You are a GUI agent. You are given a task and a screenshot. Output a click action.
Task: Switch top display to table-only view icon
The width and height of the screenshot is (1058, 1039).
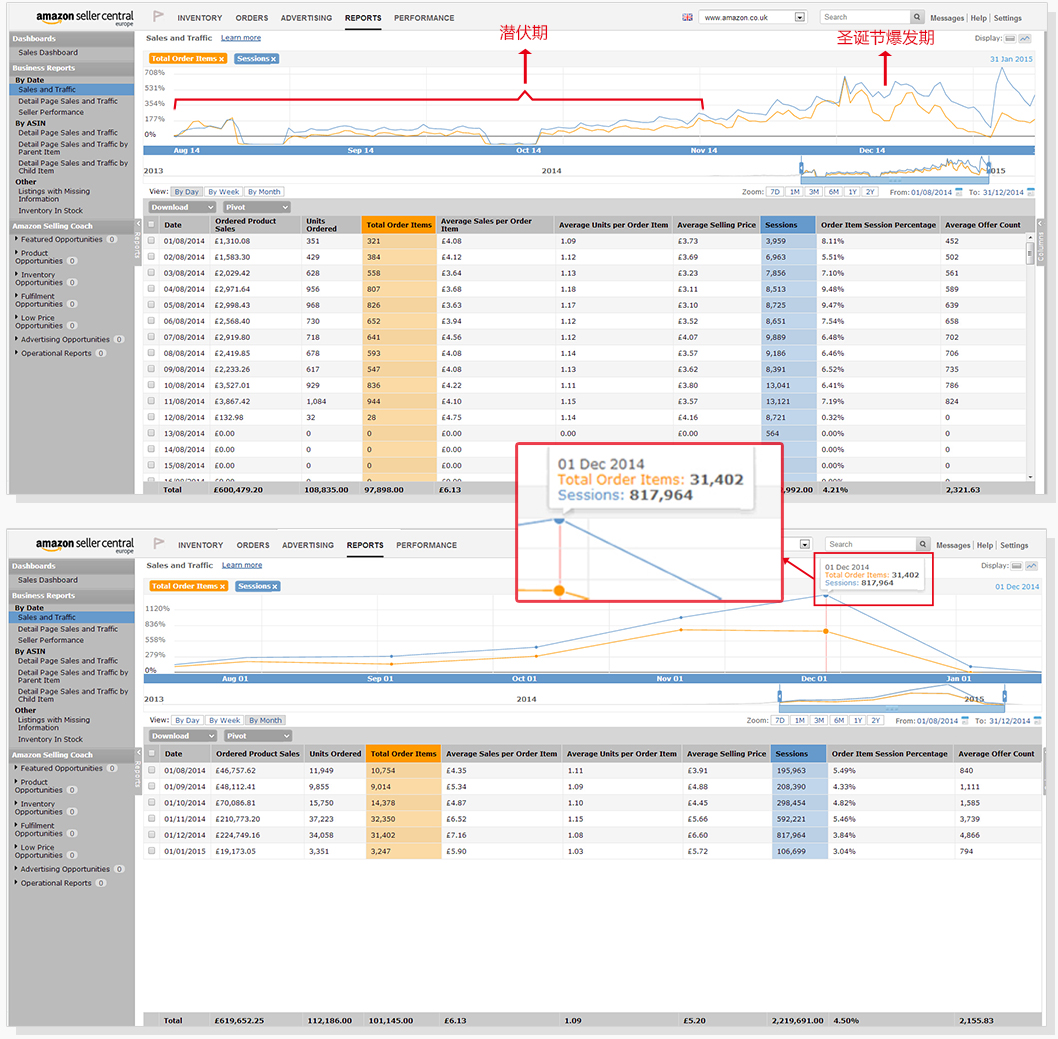tap(1010, 38)
